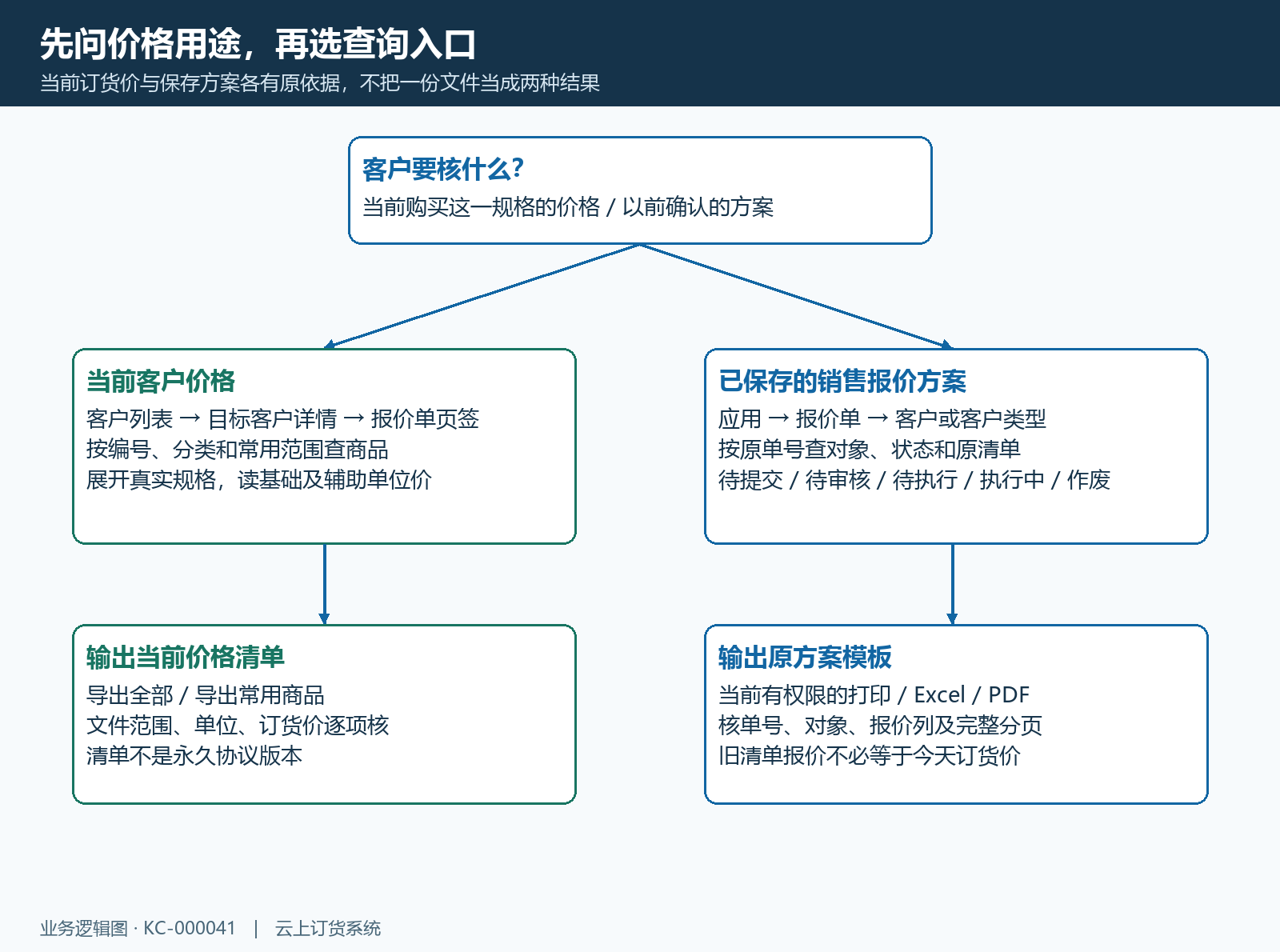Click the footer text 业务逻辑图 · KC-000041
The height and width of the screenshot is (952, 1280).
[138, 928]
